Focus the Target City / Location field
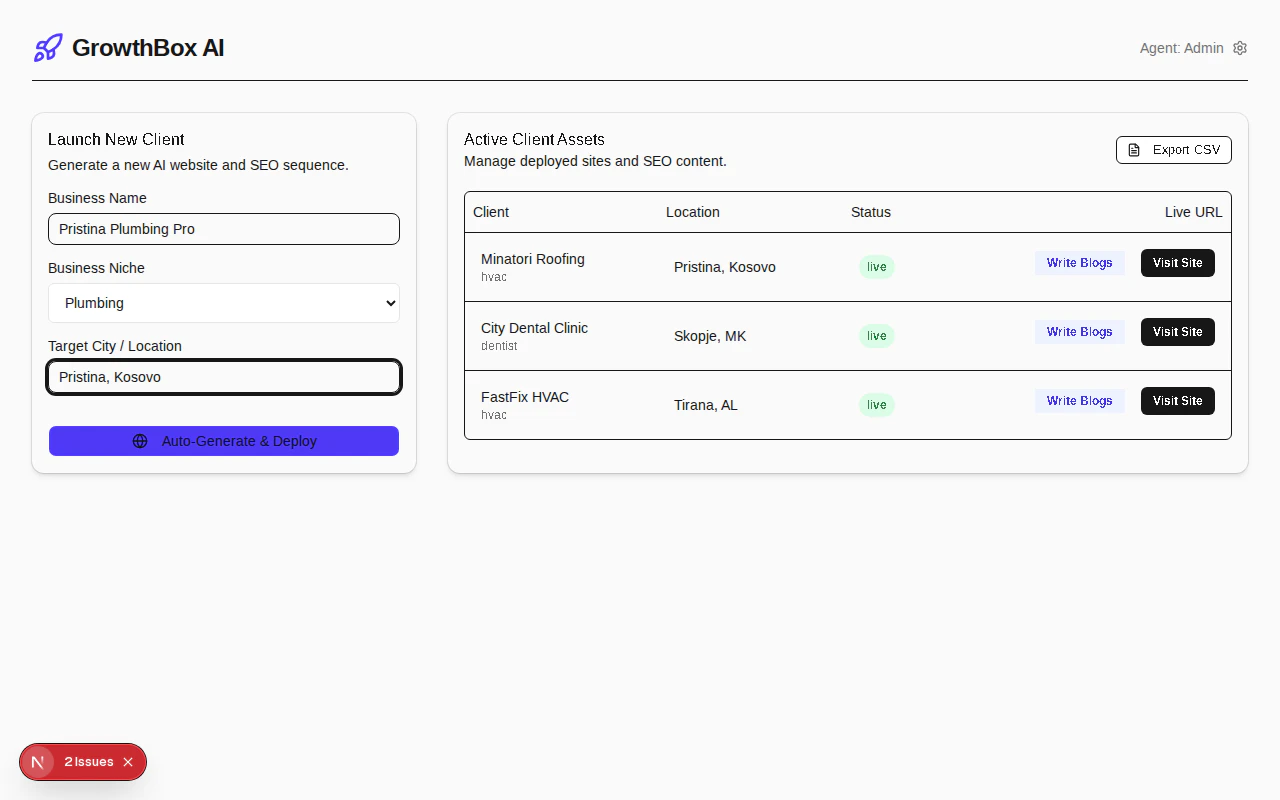This screenshot has width=1280, height=800. coord(224,377)
